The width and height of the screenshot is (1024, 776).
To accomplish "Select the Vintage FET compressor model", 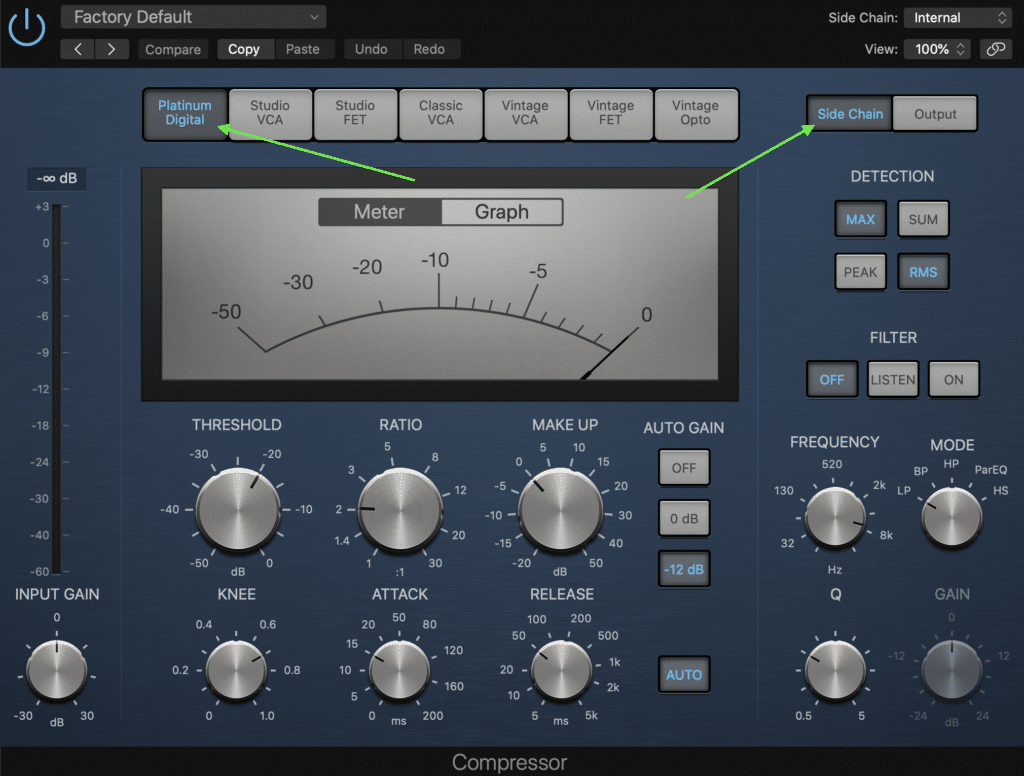I will coord(611,113).
